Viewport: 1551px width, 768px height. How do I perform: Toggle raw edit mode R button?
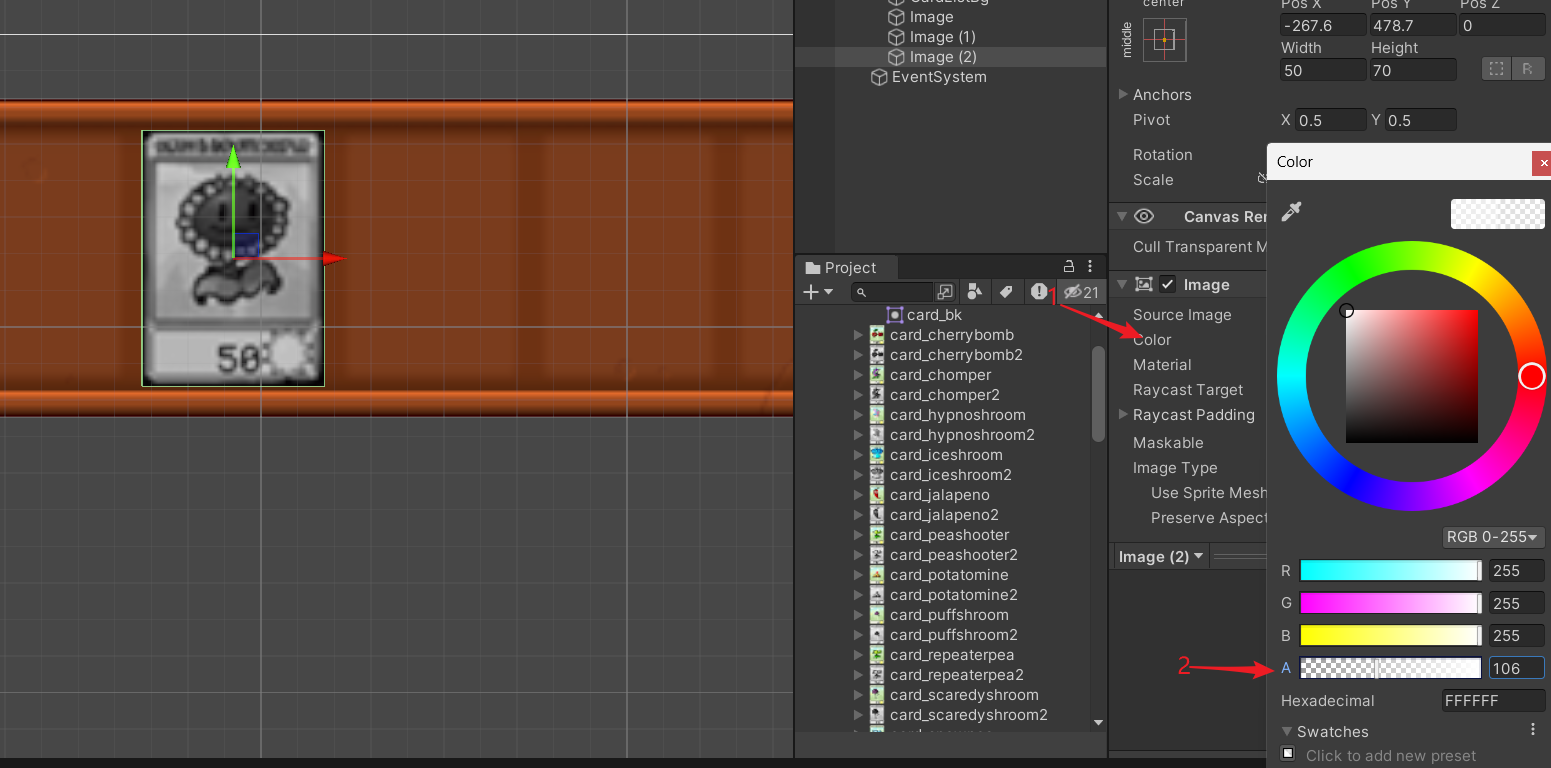click(x=1528, y=69)
